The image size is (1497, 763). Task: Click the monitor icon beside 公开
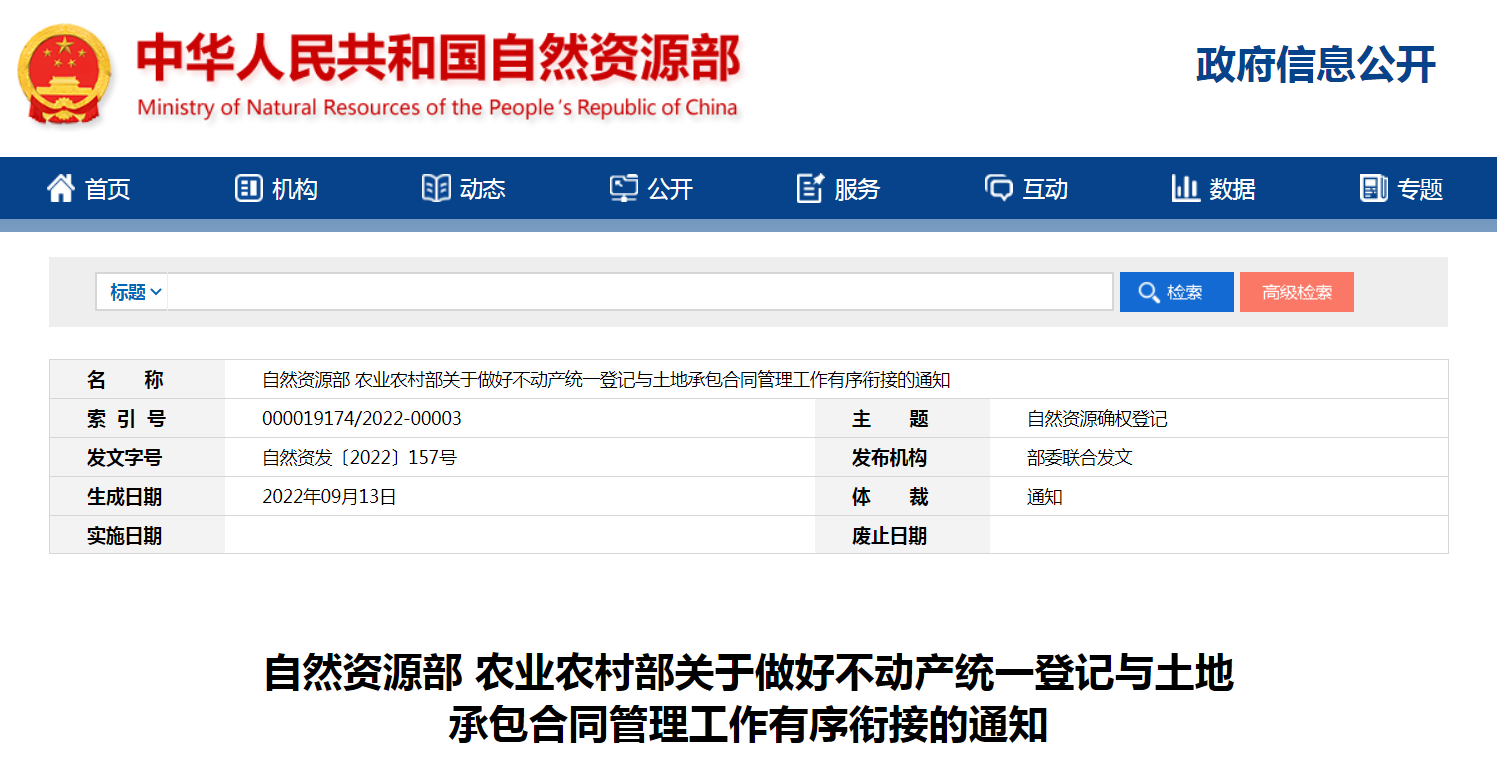click(x=624, y=188)
